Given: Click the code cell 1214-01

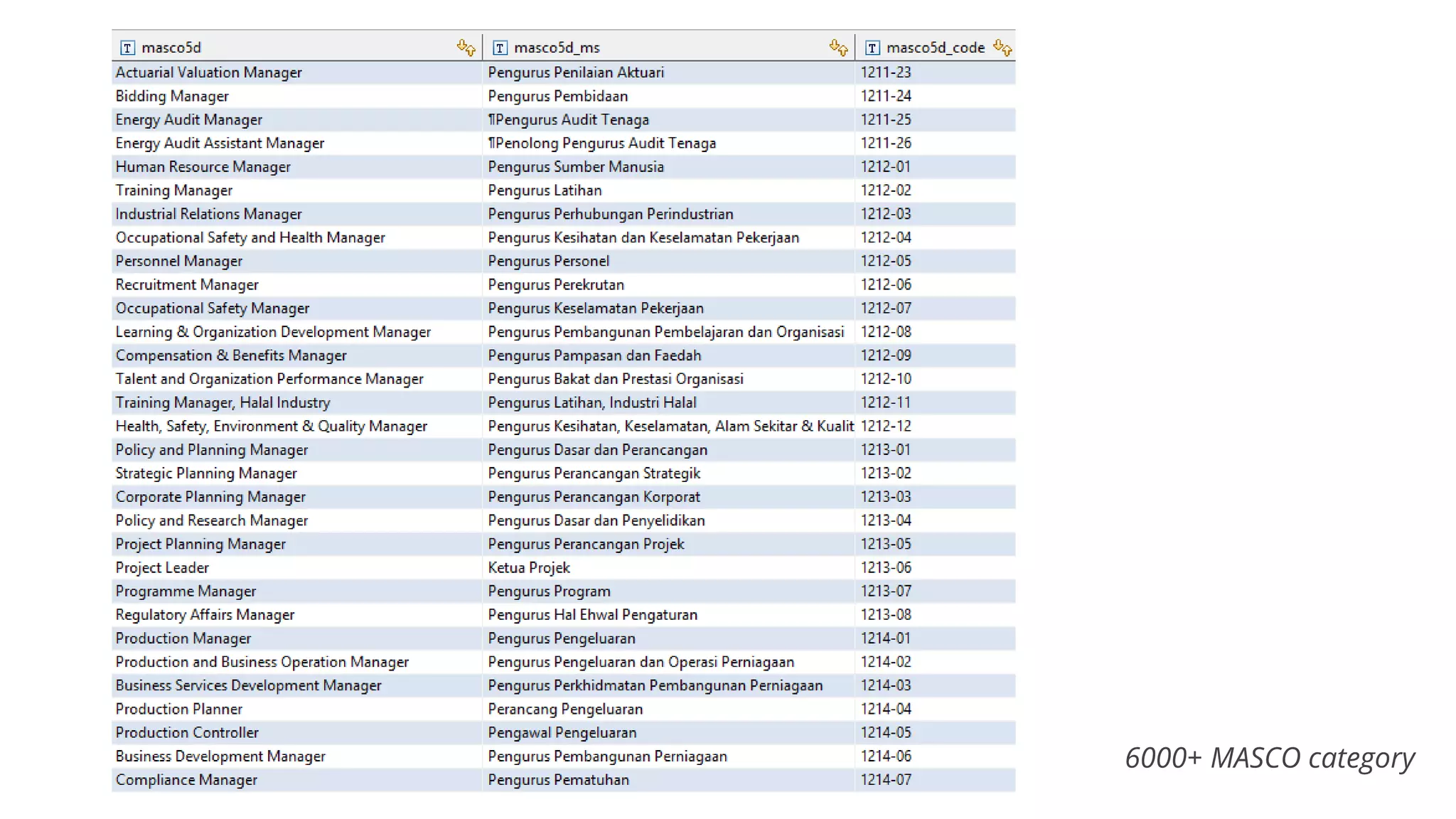Looking at the screenshot, I should pyautogui.click(x=886, y=638).
